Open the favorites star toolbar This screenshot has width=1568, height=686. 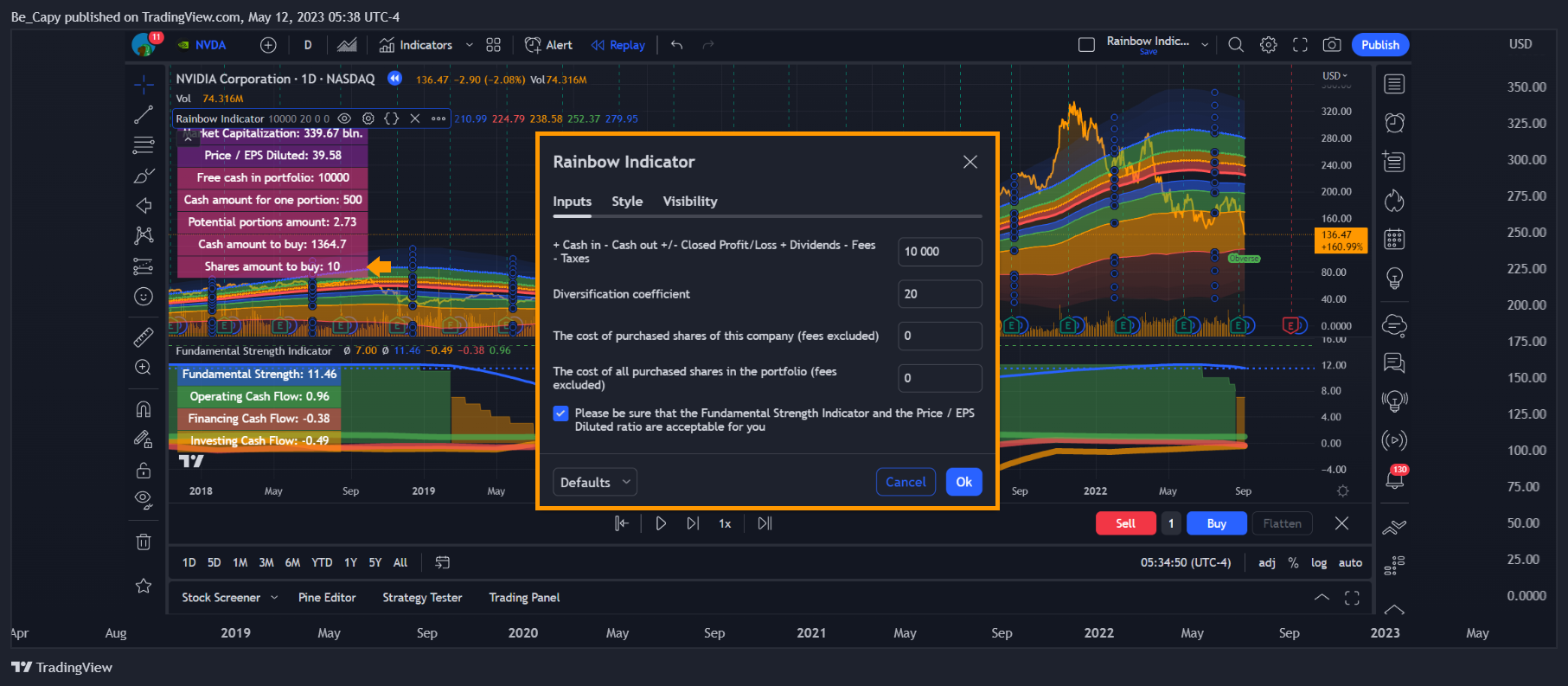pos(144,586)
